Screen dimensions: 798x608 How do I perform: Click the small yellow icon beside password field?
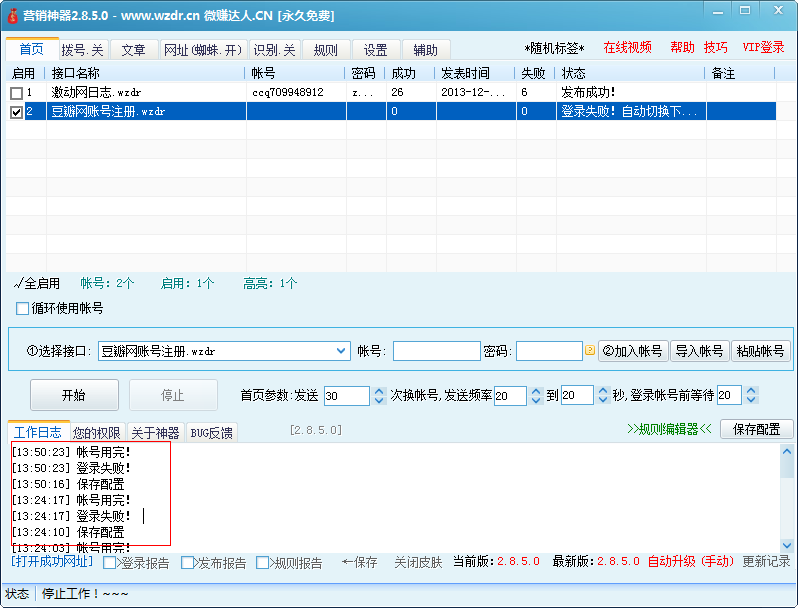[x=590, y=351]
